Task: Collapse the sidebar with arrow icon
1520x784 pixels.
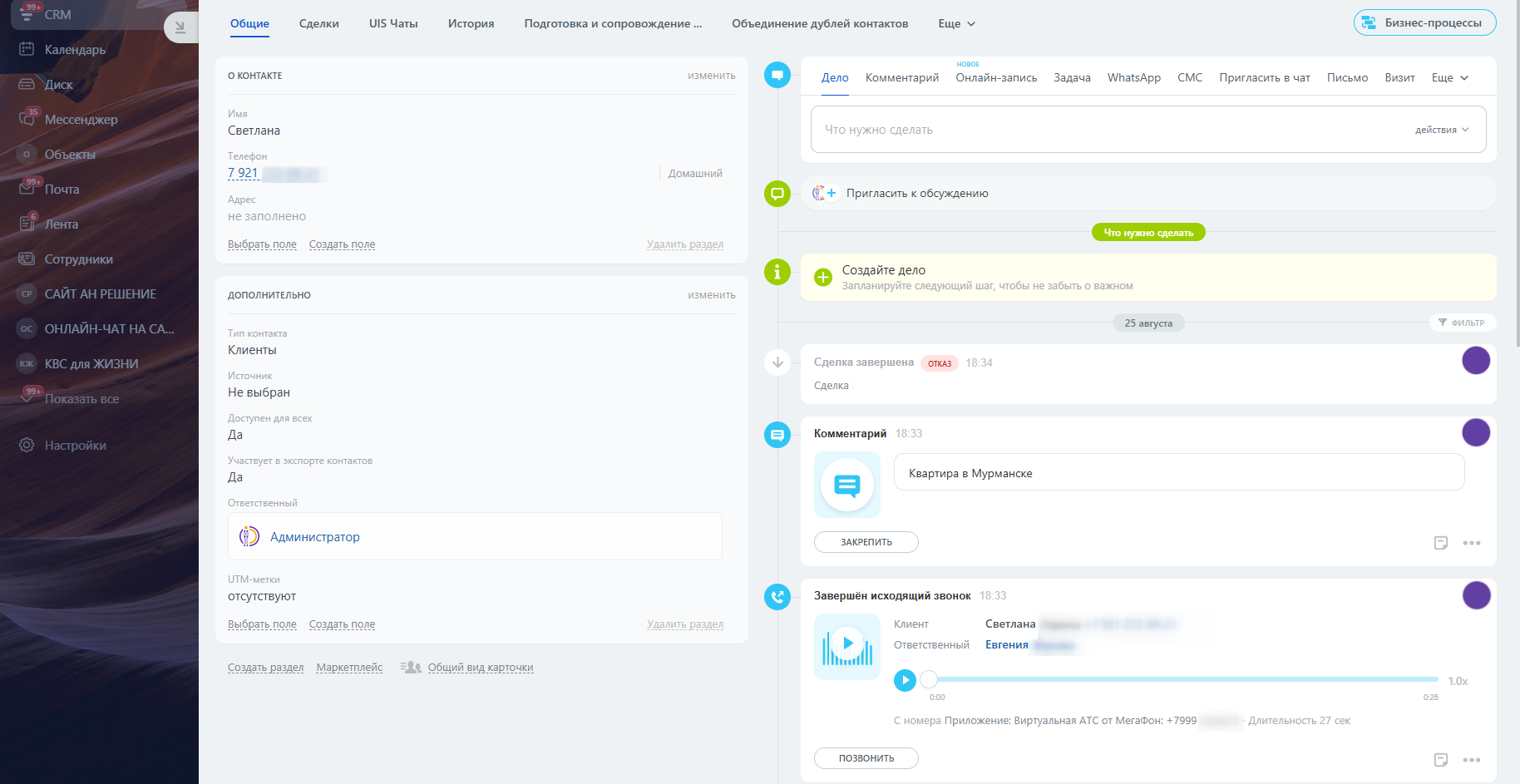Action: (180, 27)
